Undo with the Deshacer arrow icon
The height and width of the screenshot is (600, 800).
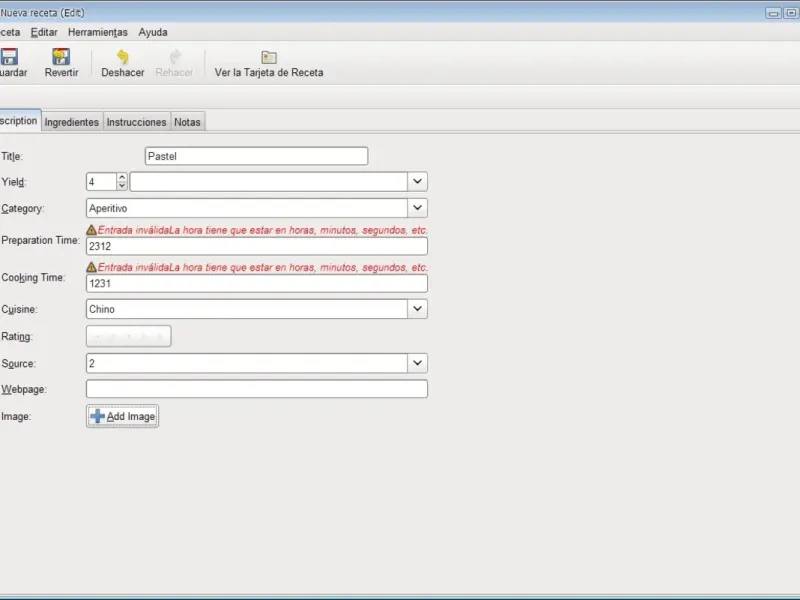(x=122, y=57)
